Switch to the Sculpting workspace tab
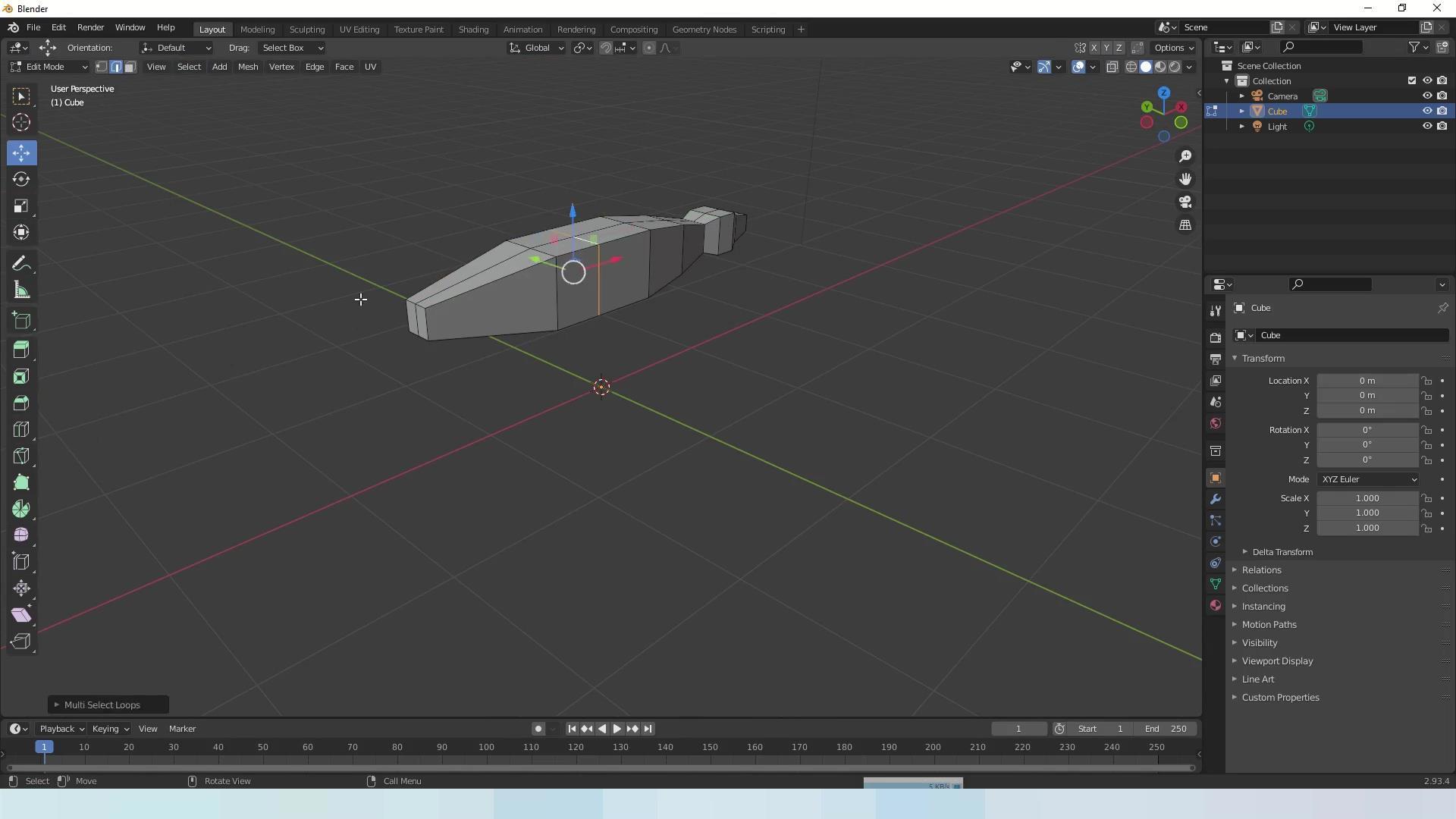The width and height of the screenshot is (1456, 819). tap(306, 30)
